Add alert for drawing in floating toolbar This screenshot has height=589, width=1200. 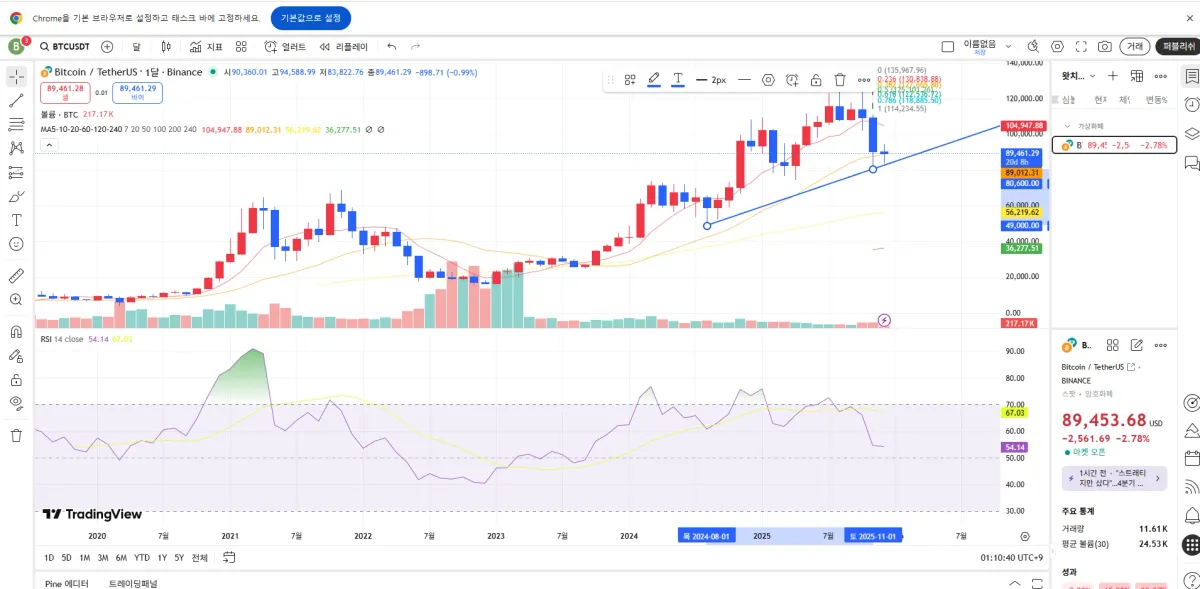click(792, 80)
